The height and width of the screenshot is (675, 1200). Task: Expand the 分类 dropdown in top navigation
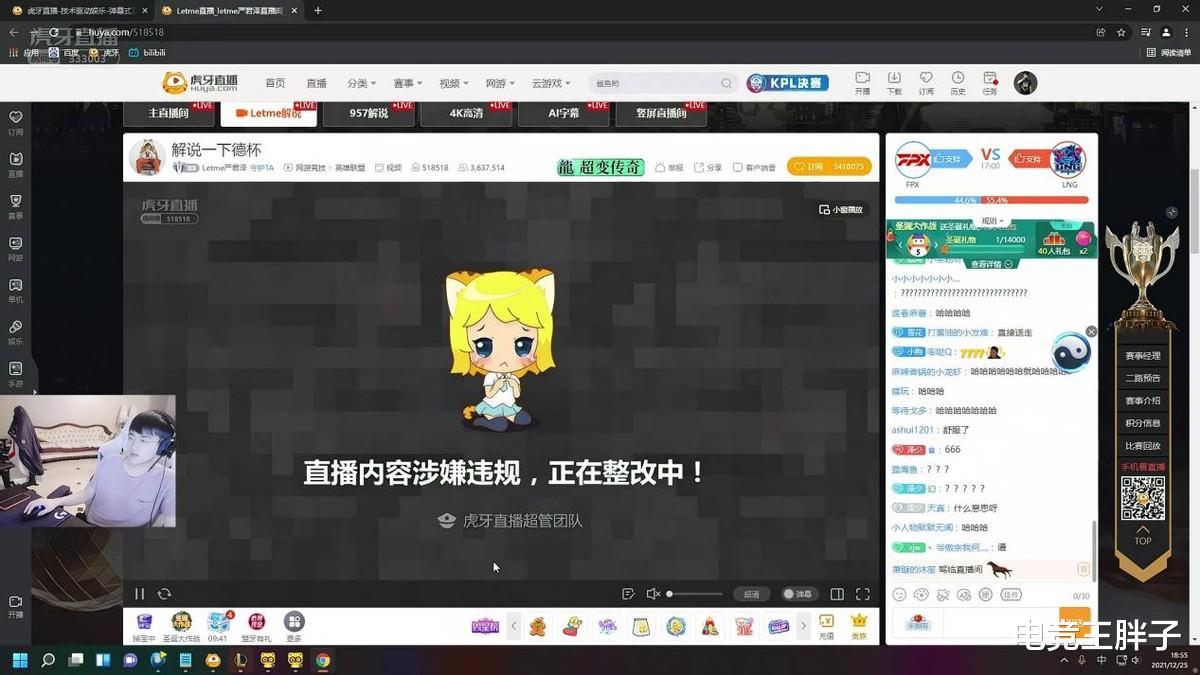point(360,83)
